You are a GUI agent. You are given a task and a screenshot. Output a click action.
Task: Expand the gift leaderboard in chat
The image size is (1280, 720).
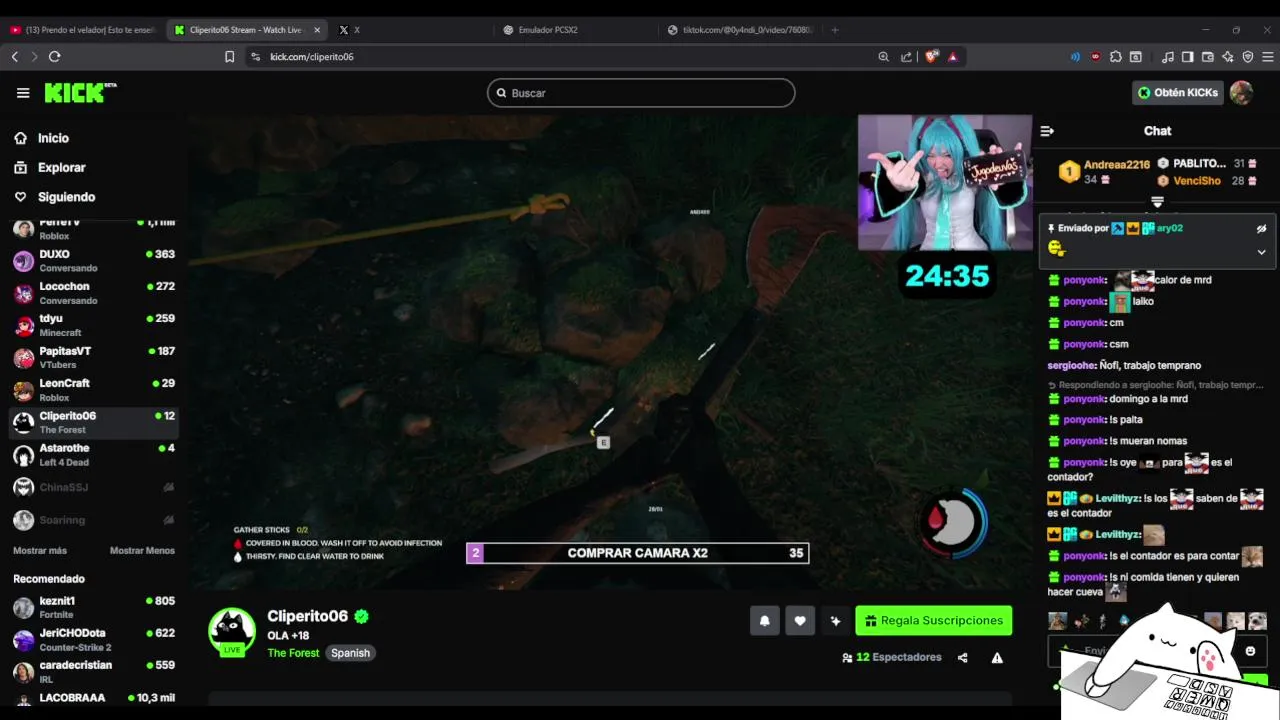tap(1157, 202)
